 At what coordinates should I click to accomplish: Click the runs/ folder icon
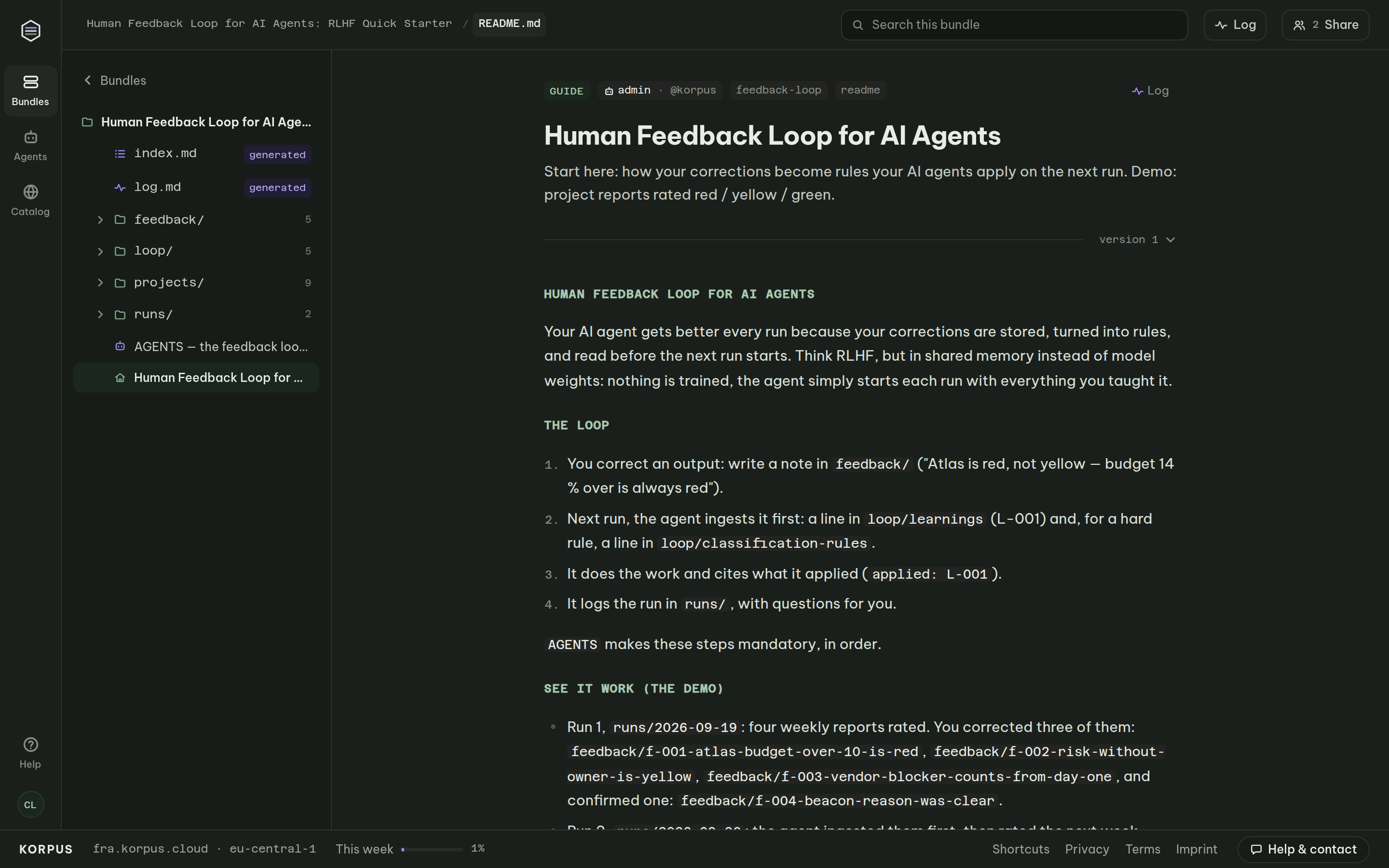(120, 314)
